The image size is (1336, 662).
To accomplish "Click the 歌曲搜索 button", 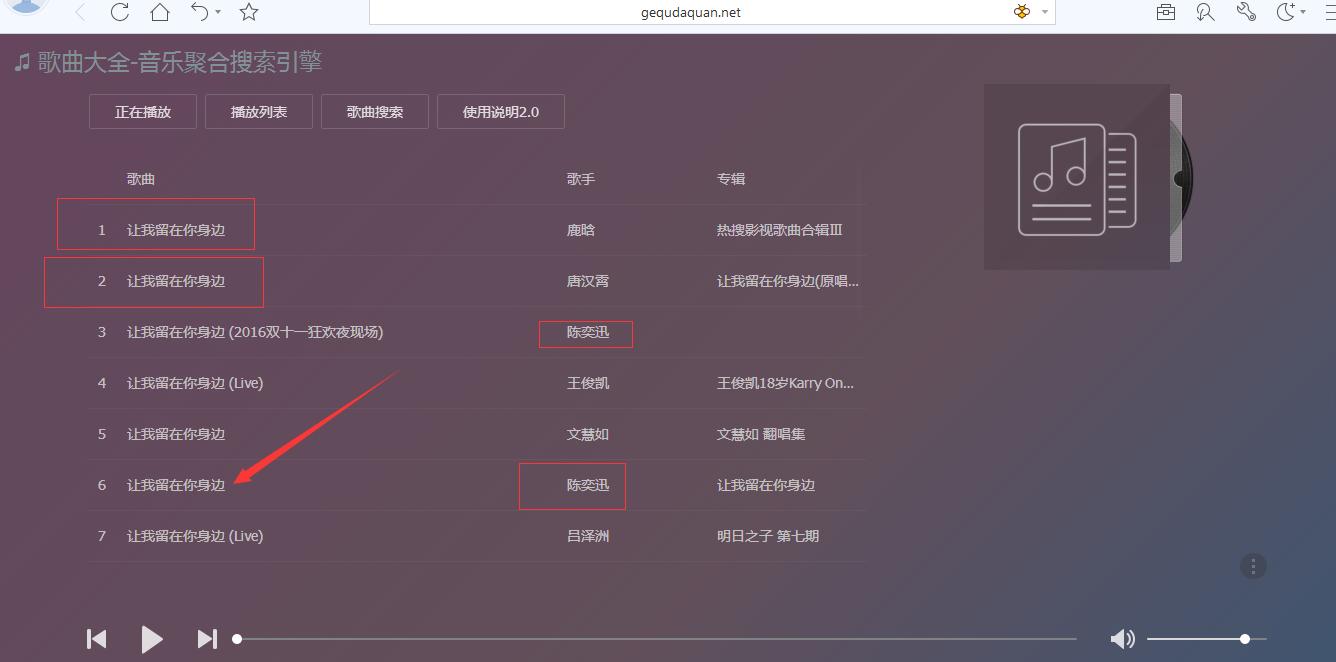I will 374,111.
